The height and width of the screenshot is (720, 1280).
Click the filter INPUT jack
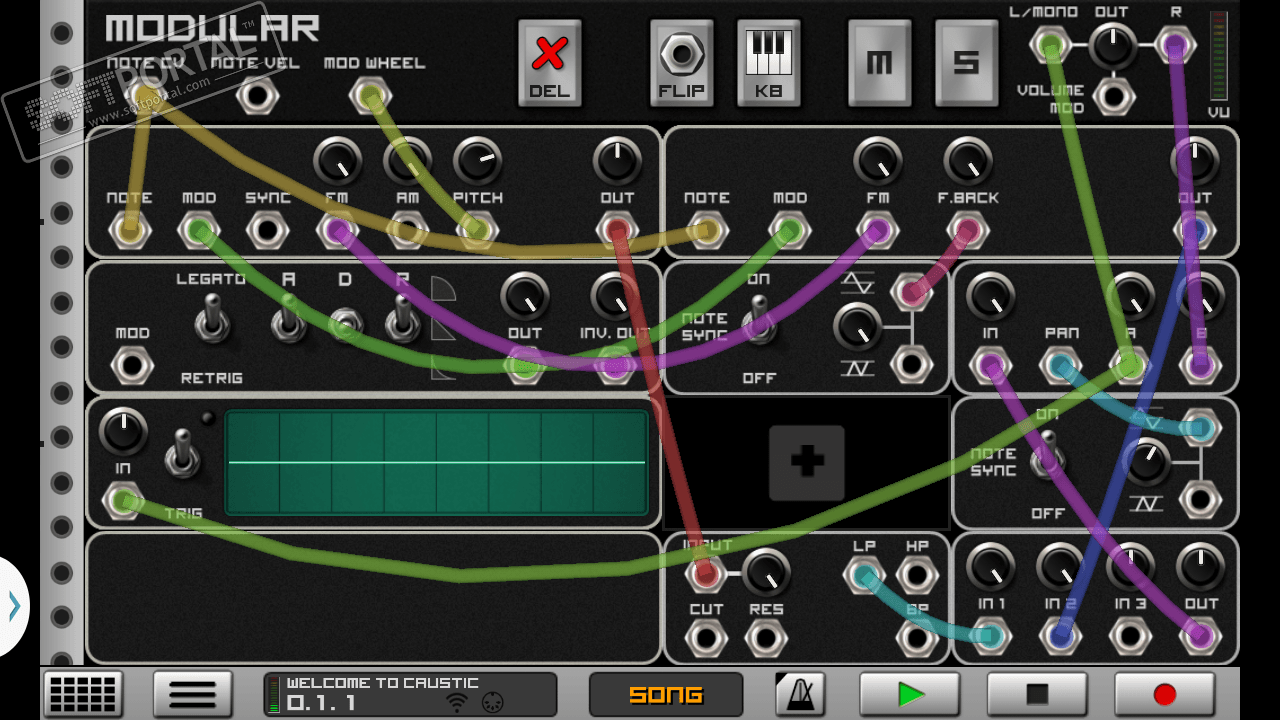pos(705,573)
